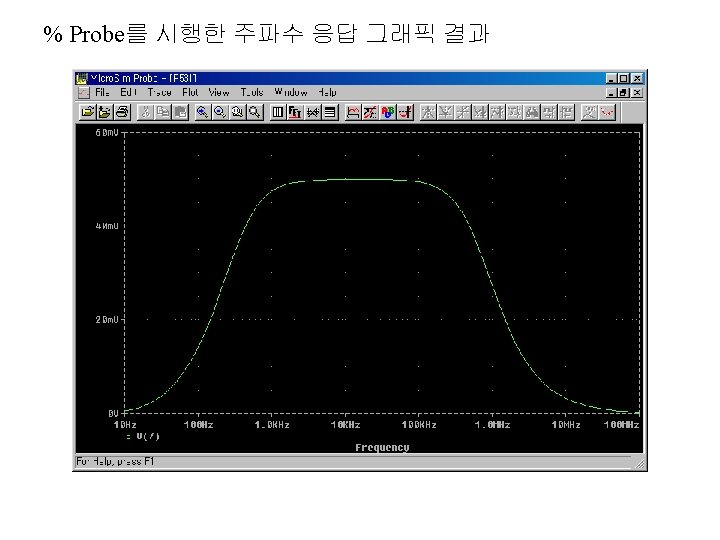
Task: Toggle the Cursor display icon
Action: [405, 112]
